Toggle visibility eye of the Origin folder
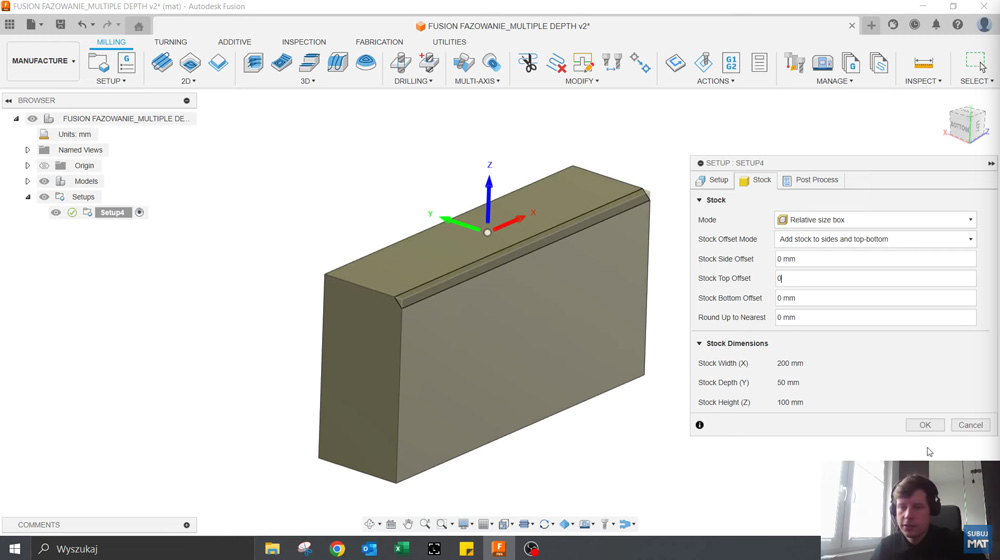This screenshot has height=560, width=1000. [x=44, y=166]
